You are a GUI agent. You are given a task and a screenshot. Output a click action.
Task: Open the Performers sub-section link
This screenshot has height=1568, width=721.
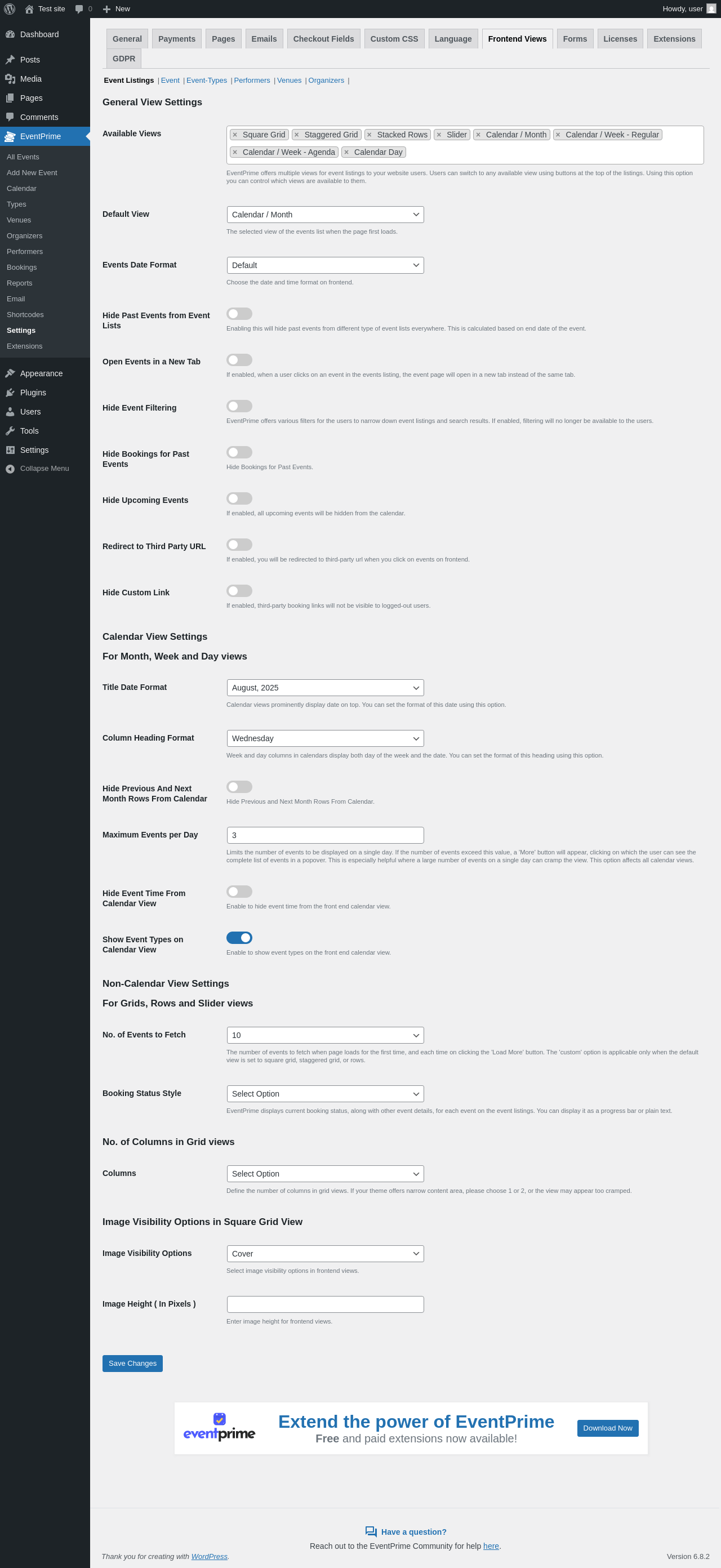click(x=251, y=81)
